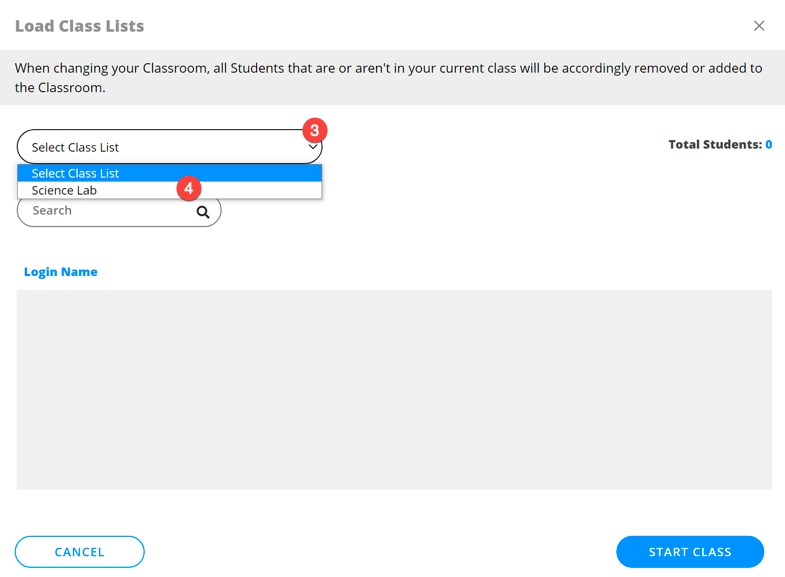Click the Load Class Lists dialog title

80,26
